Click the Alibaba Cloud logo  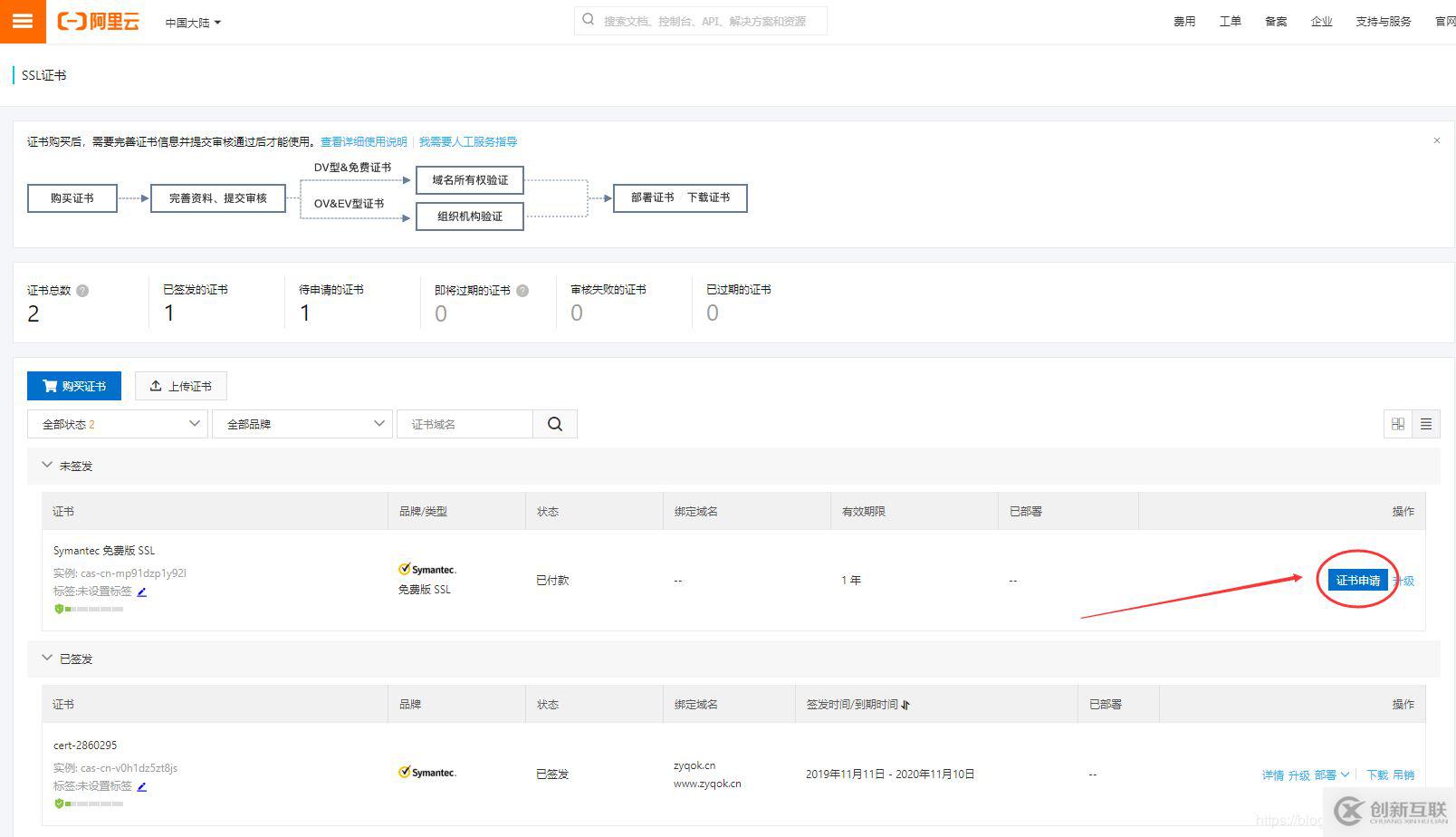point(99,21)
